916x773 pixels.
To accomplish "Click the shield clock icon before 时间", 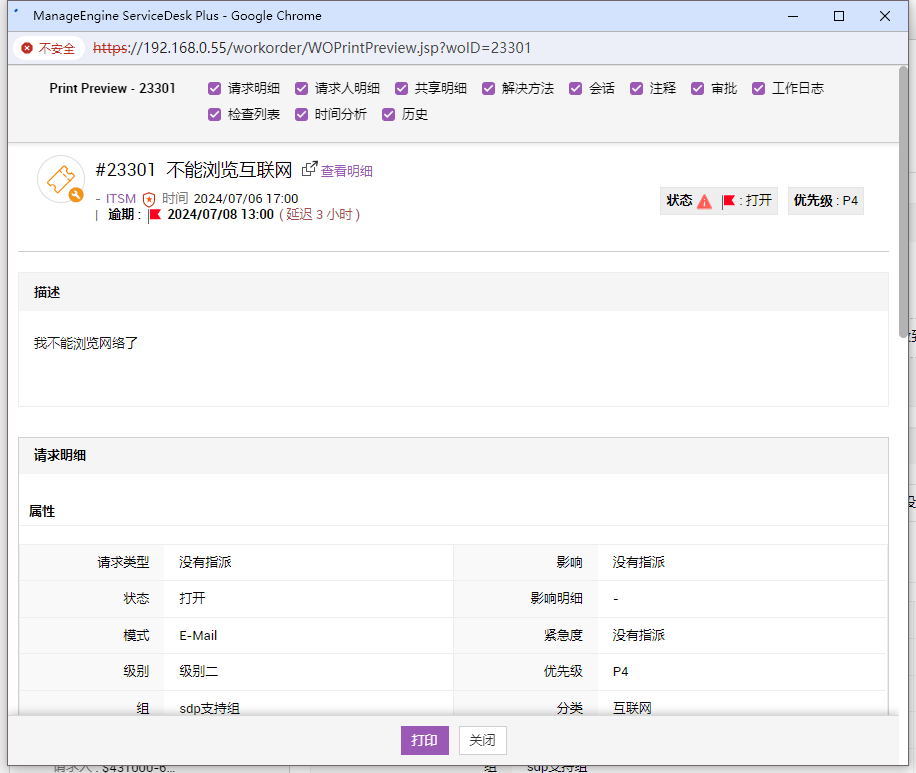I will tap(149, 199).
